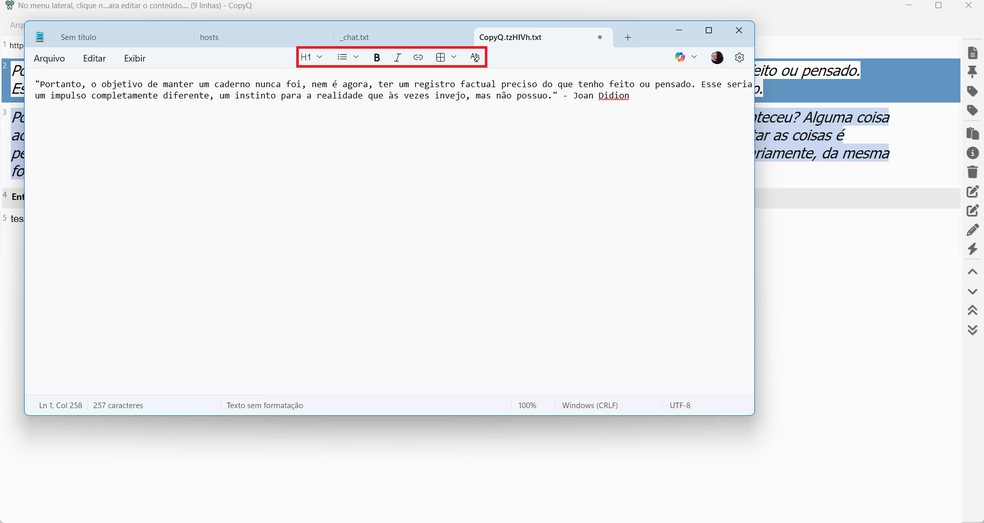Click the CopyQ app icon in title bar
Screen dimensions: 984x523
9,6
